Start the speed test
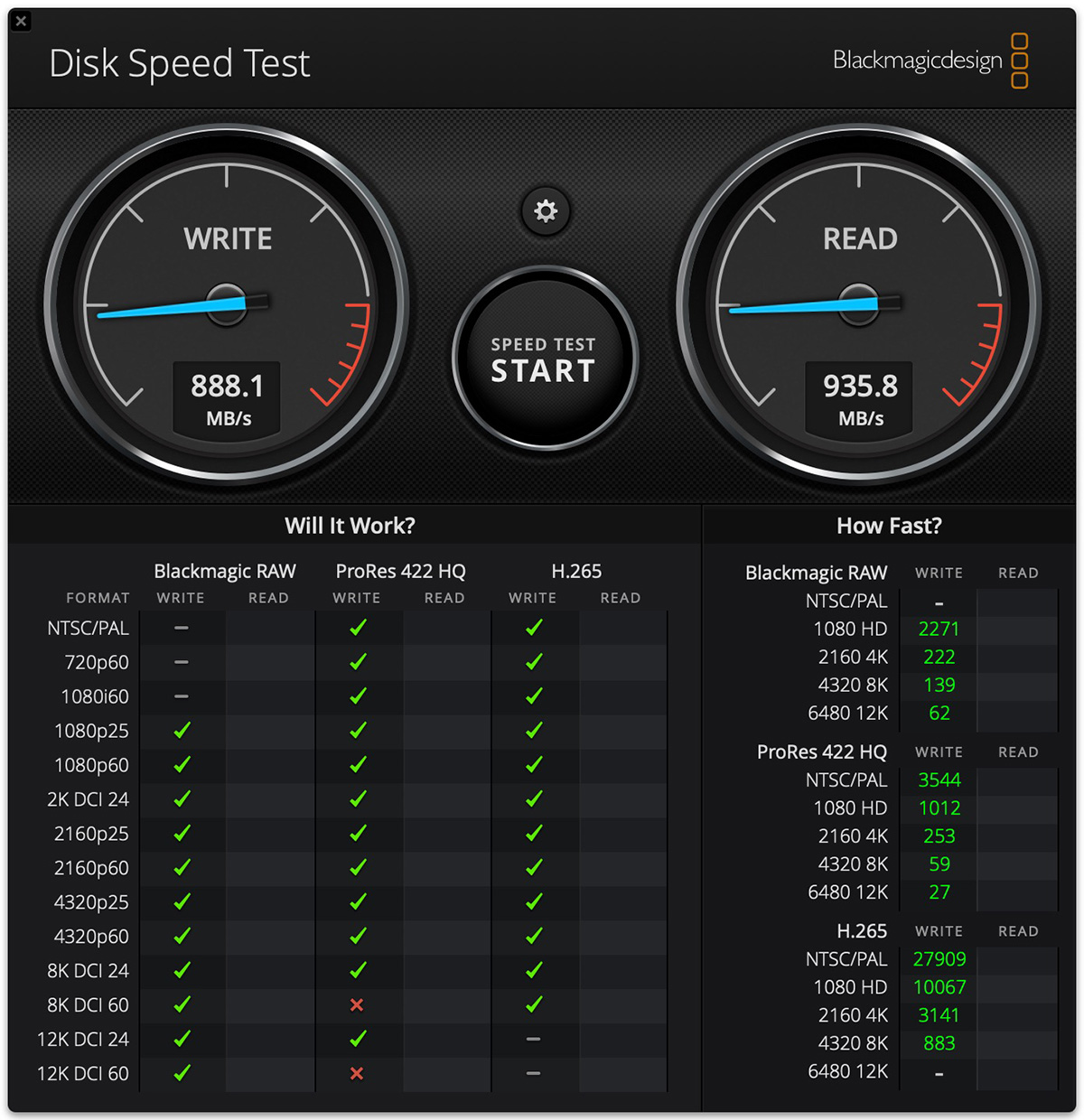Viewport: 1084px width, 1120px height. click(x=545, y=359)
